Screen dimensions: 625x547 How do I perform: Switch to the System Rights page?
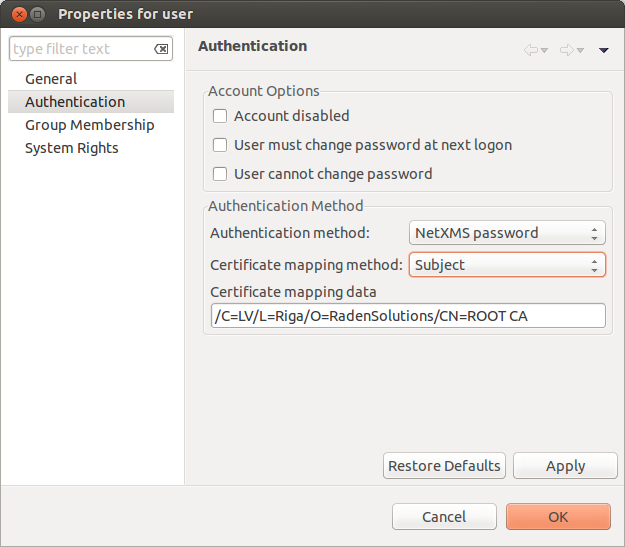[72, 148]
